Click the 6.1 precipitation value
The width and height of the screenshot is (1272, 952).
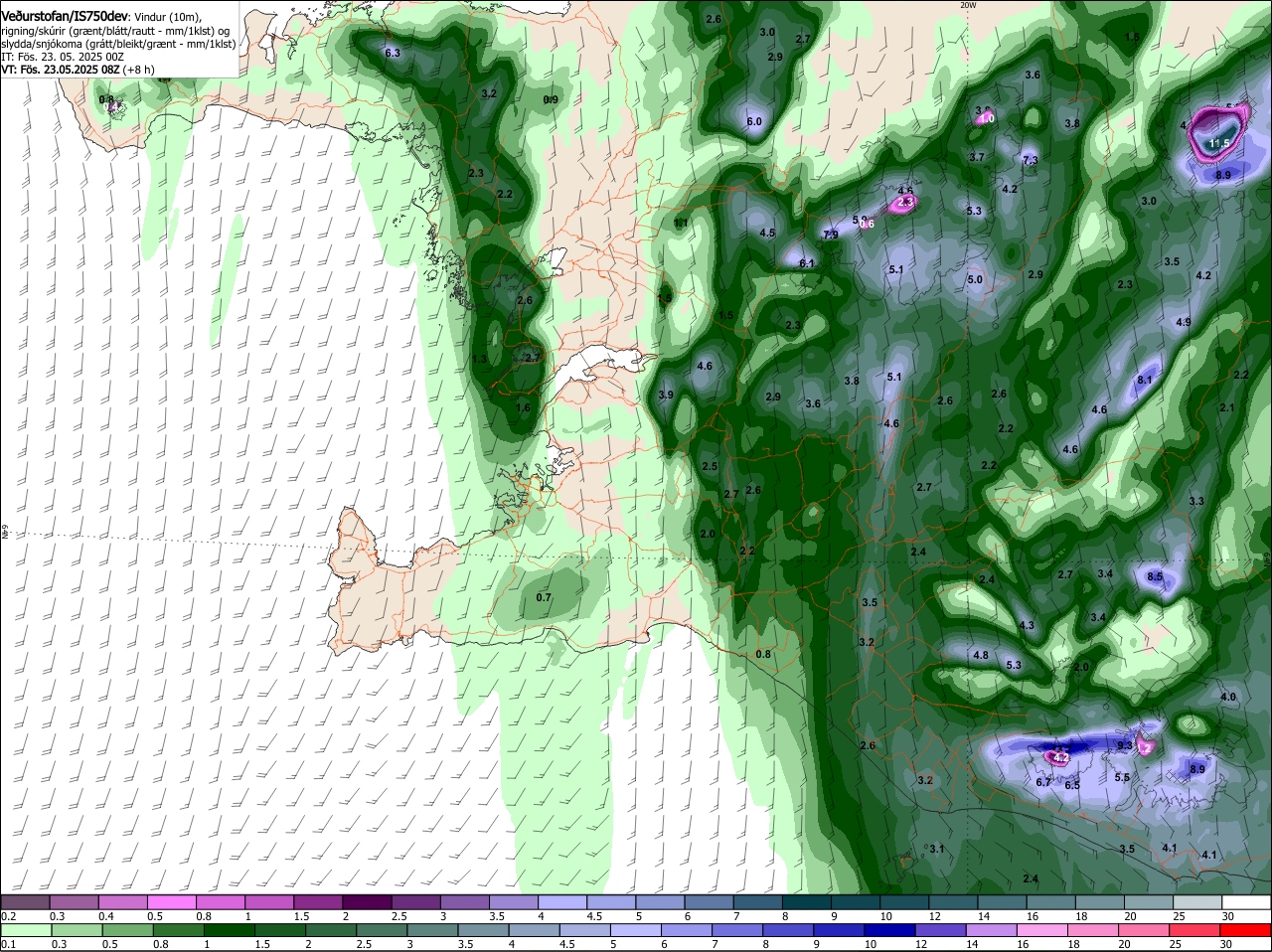coord(807,263)
